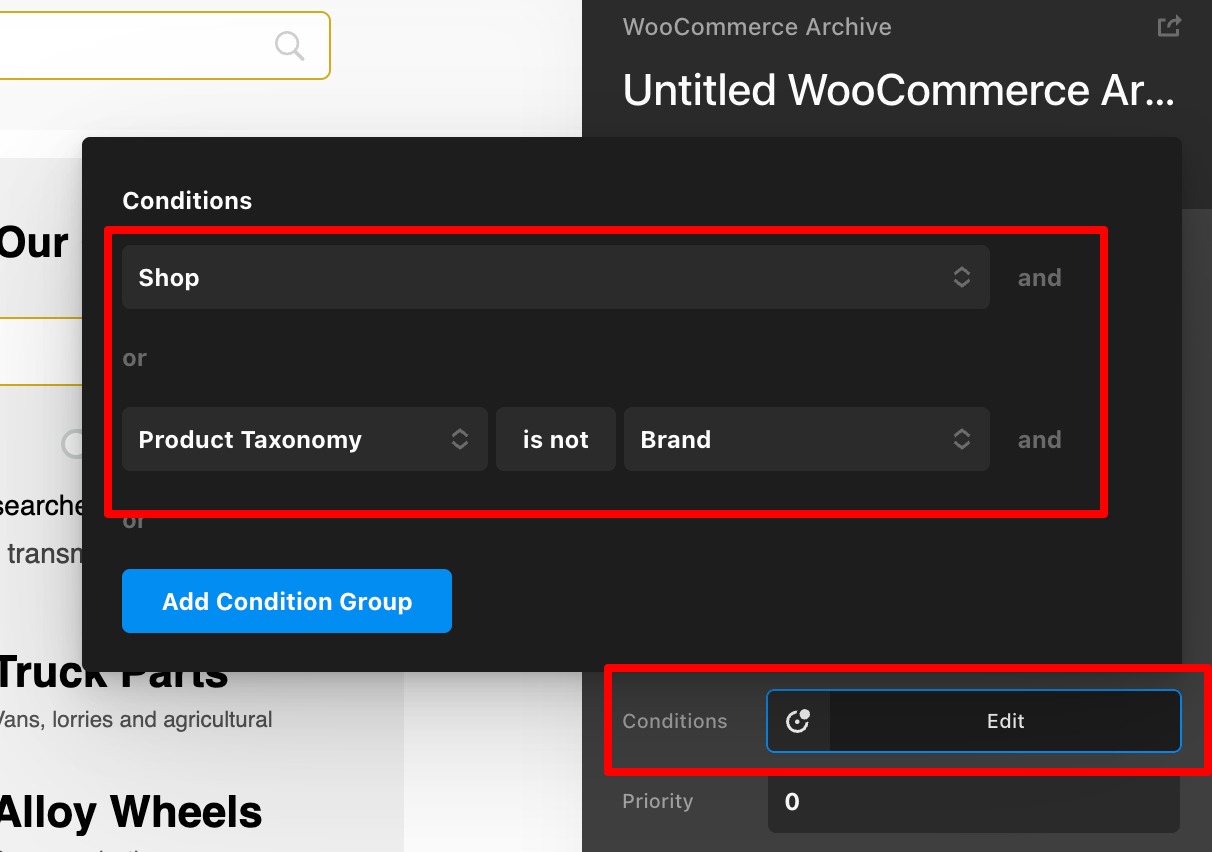Click the magnifier search icon
This screenshot has width=1212, height=852.
click(289, 45)
